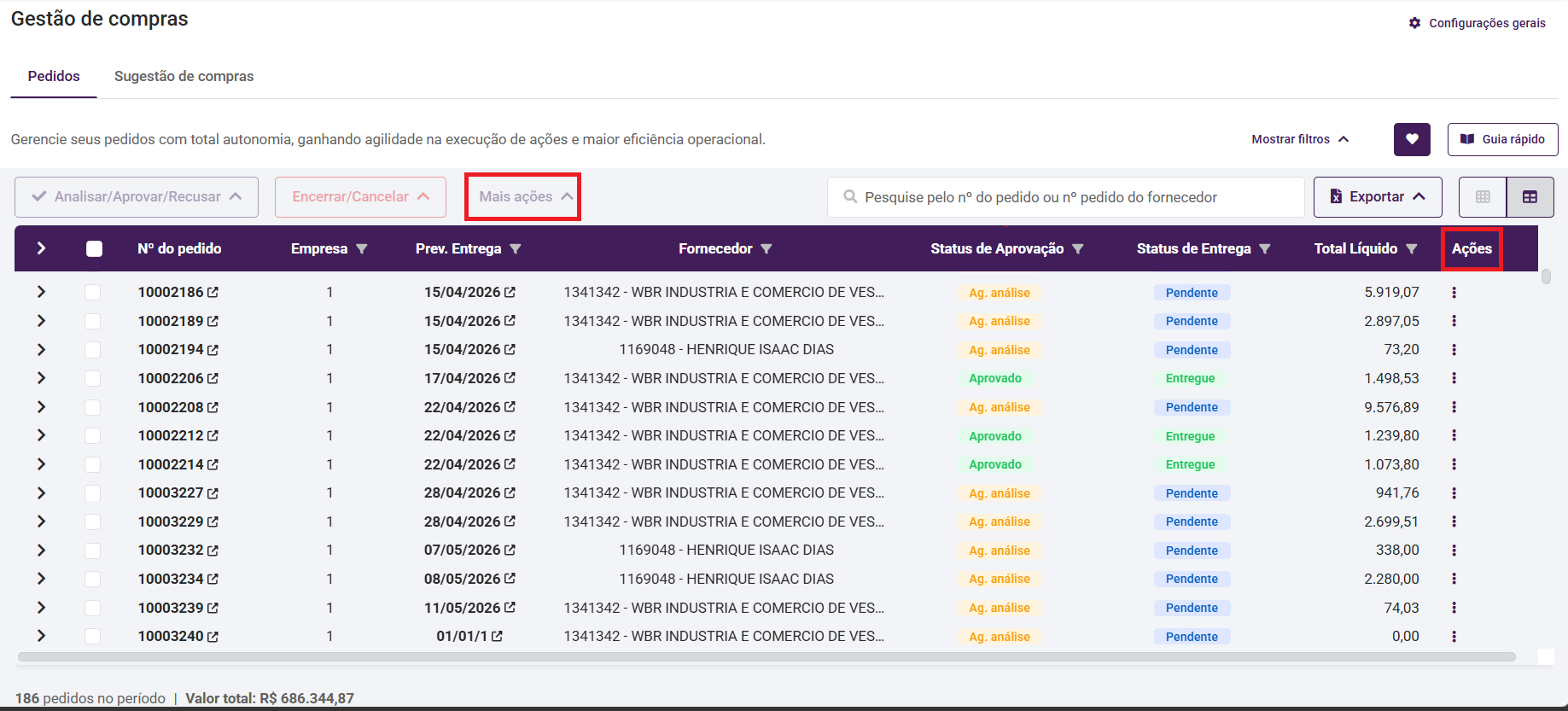
Task: Expand row details for order 10002206
Action: tap(41, 378)
